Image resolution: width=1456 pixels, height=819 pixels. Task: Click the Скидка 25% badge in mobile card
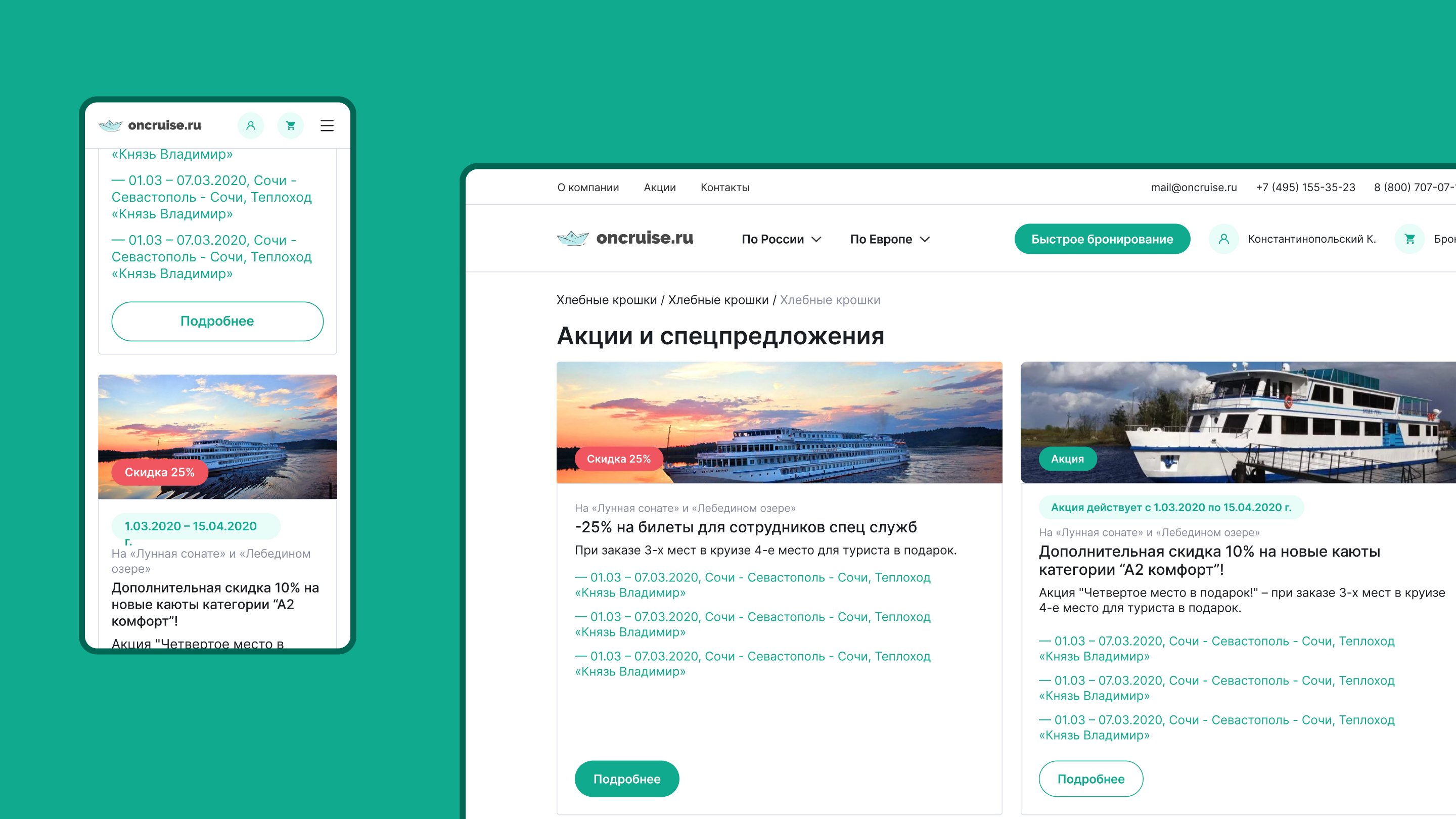click(x=159, y=473)
